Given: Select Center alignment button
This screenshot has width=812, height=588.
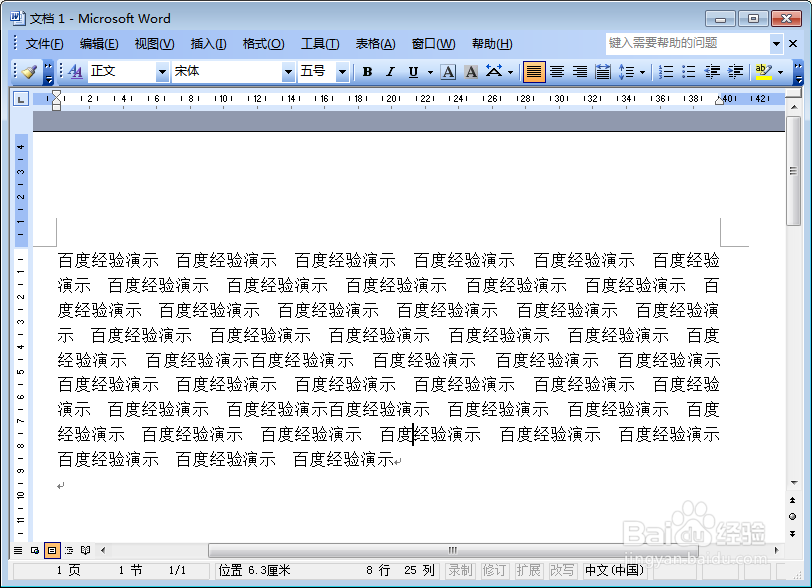Looking at the screenshot, I should (x=557, y=71).
